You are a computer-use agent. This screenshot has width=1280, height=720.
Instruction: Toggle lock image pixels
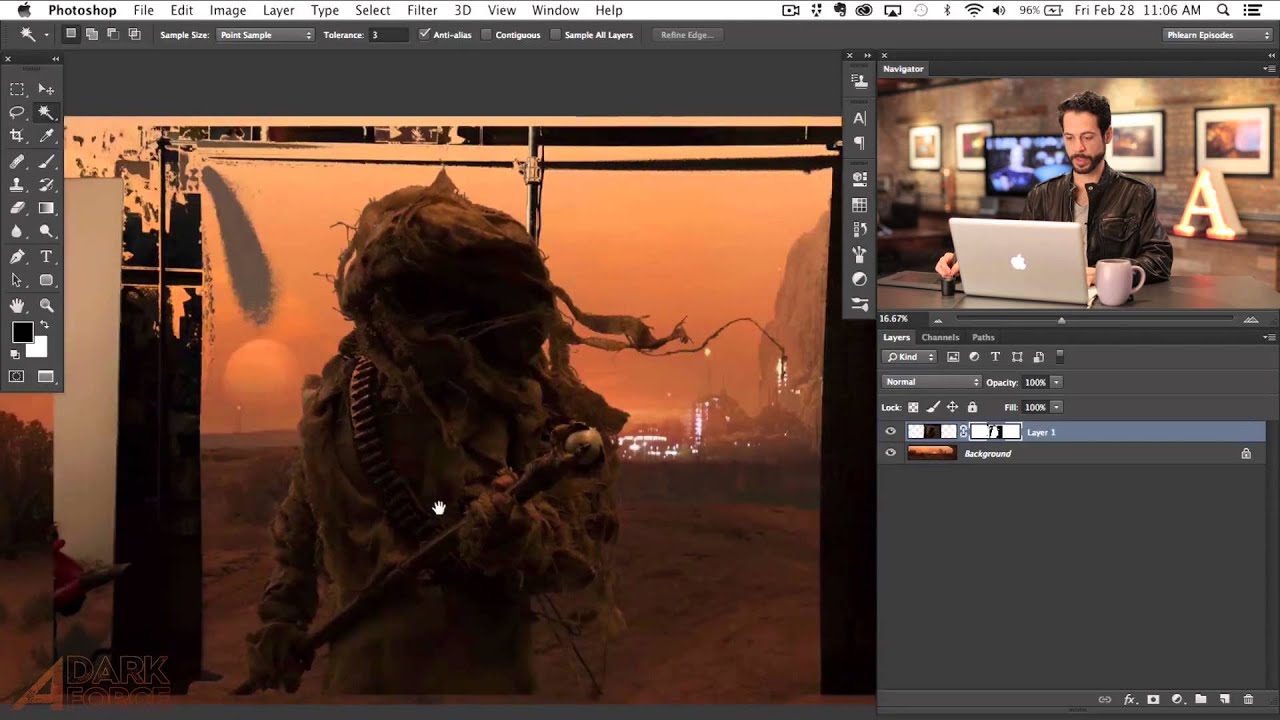tap(933, 407)
